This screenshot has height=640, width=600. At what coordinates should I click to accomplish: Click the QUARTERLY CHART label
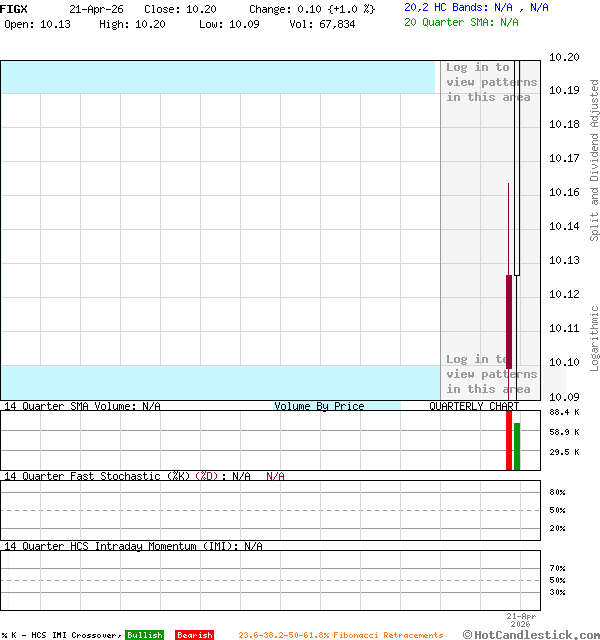[x=474, y=406]
